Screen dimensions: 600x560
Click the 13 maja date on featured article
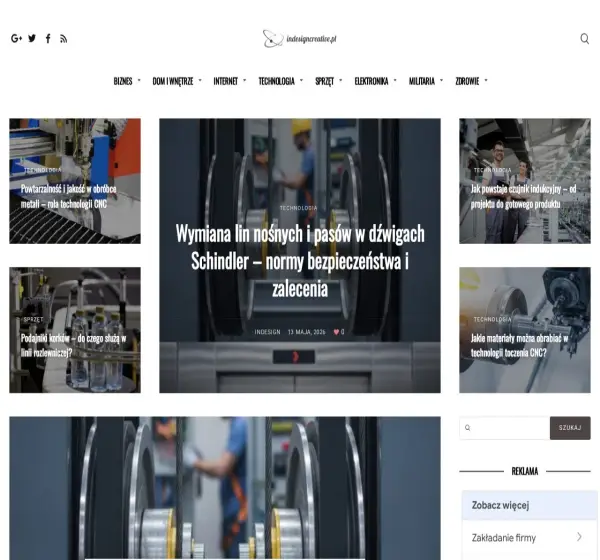(307, 332)
